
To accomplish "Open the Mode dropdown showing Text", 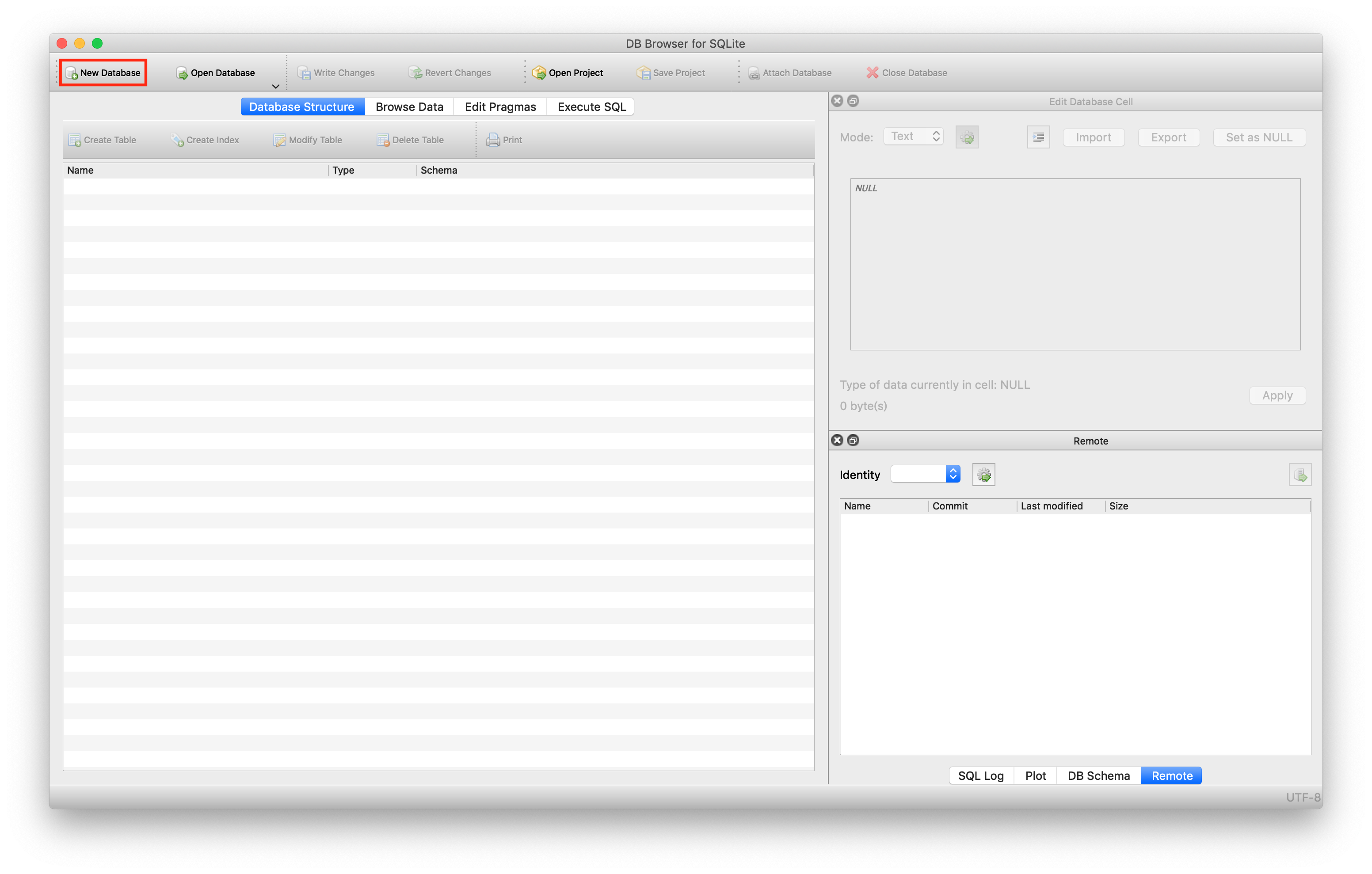I will (913, 137).
